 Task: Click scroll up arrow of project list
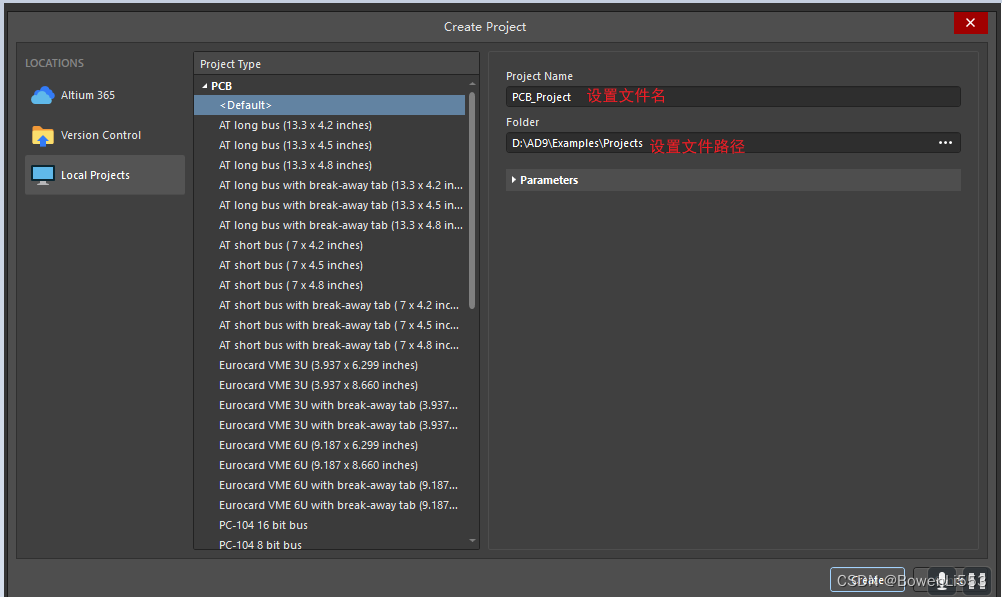click(x=472, y=84)
